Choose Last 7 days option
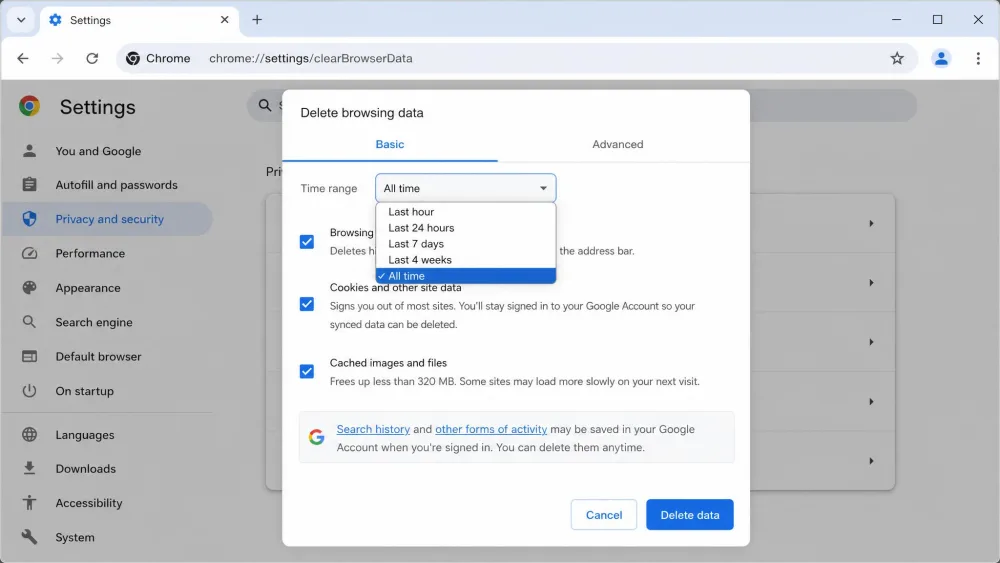Screen dimensions: 1000x563 (466, 244)
